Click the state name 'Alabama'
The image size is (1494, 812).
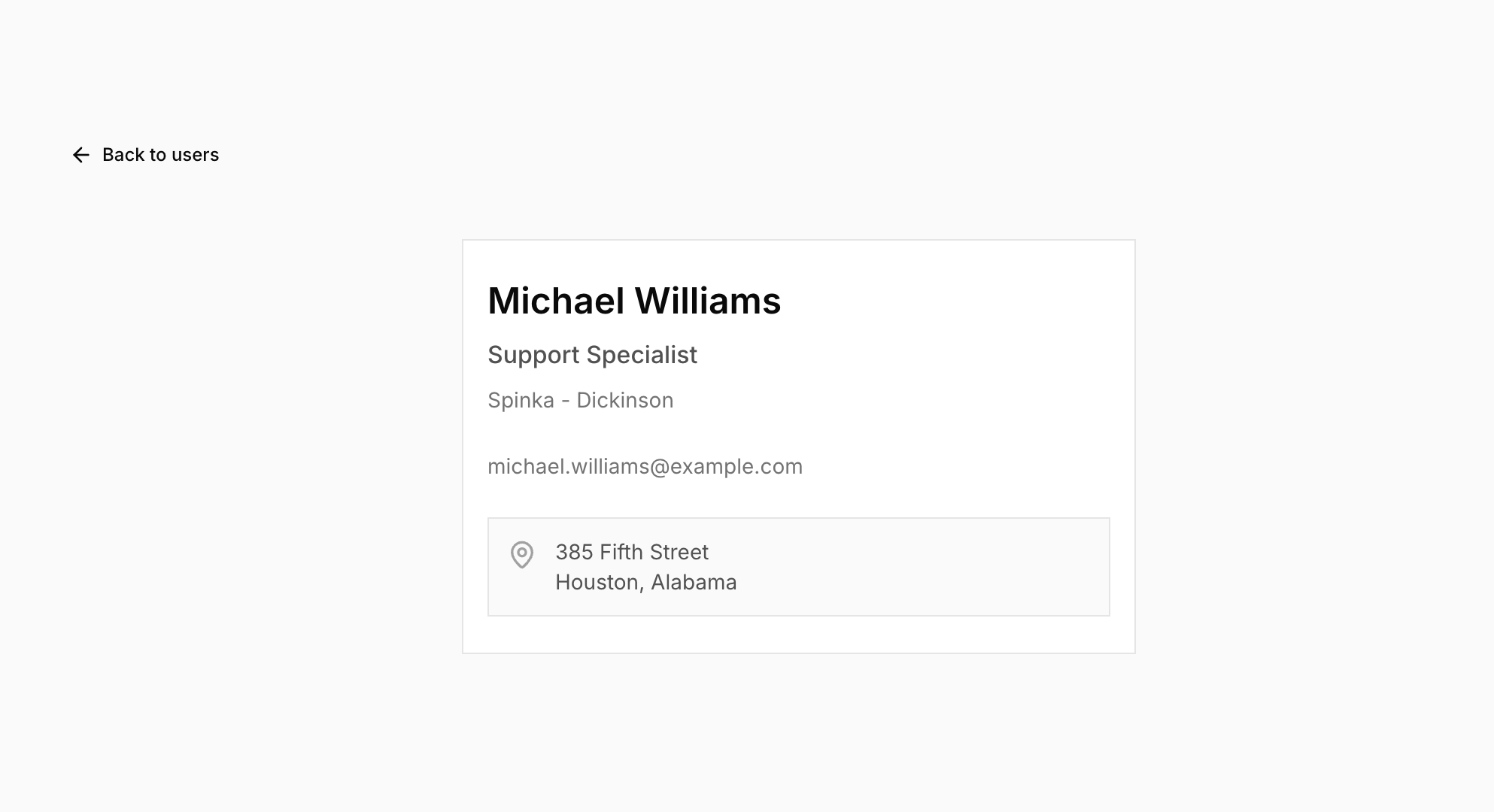pos(694,582)
